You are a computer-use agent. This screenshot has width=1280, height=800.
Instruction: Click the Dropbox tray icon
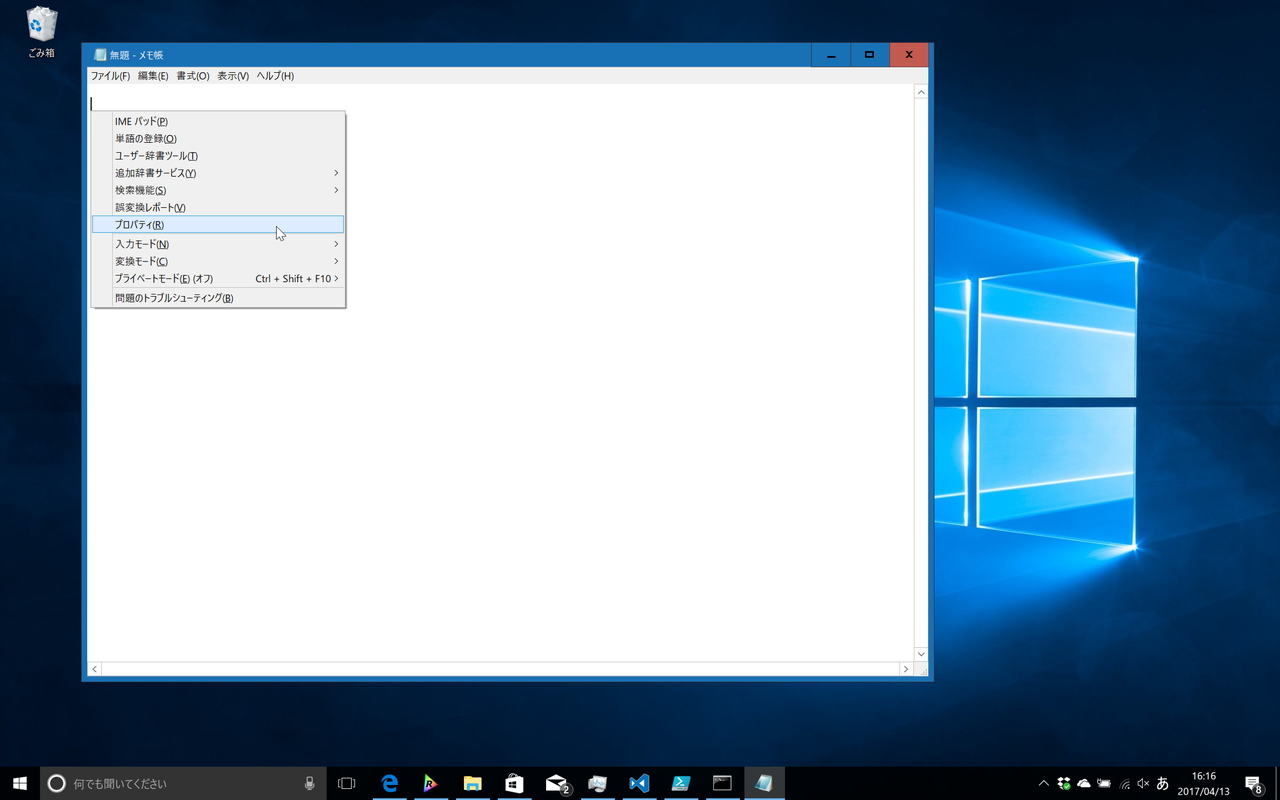(x=1064, y=783)
